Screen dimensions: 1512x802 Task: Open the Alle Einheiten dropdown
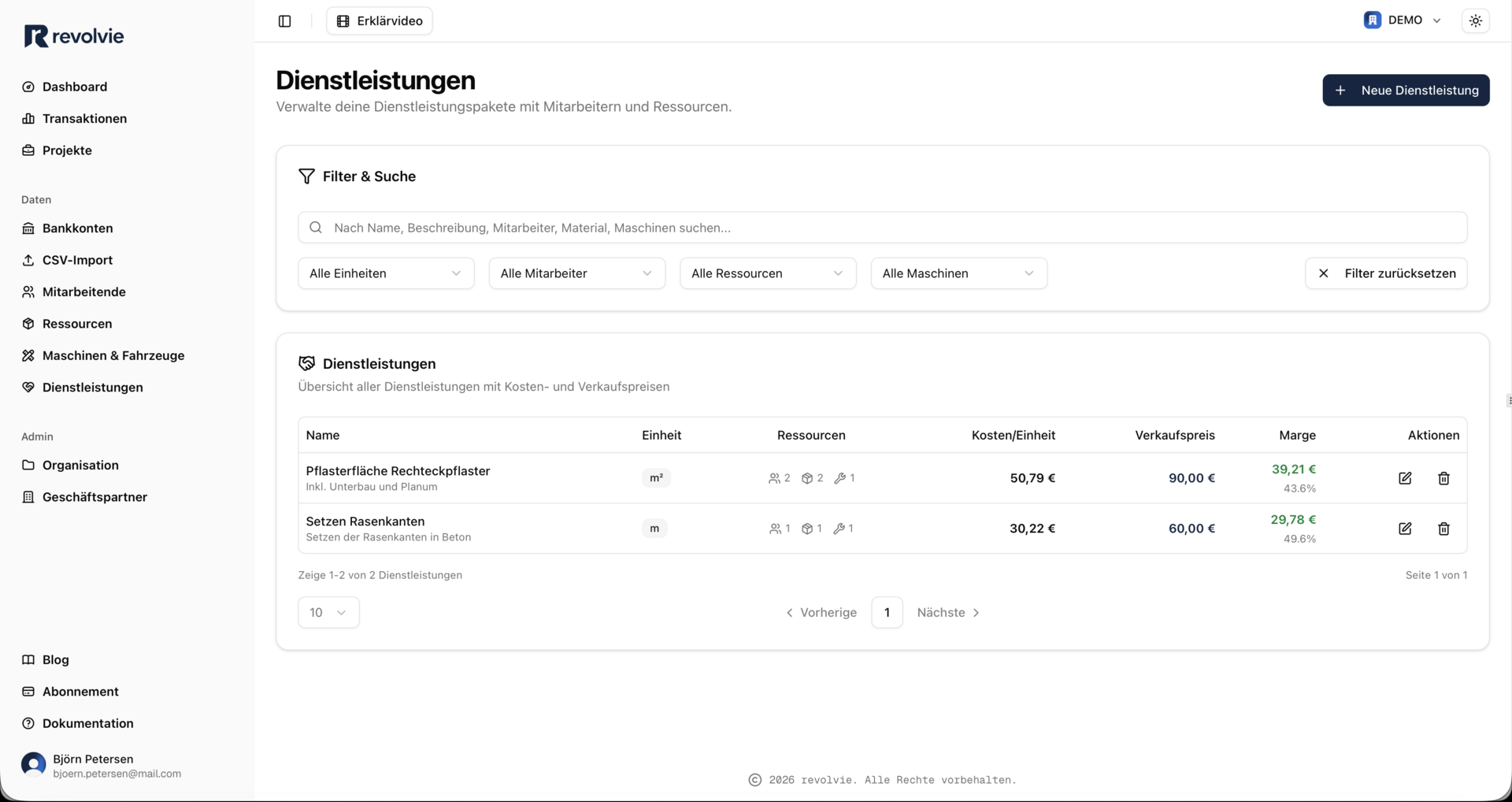click(x=386, y=273)
